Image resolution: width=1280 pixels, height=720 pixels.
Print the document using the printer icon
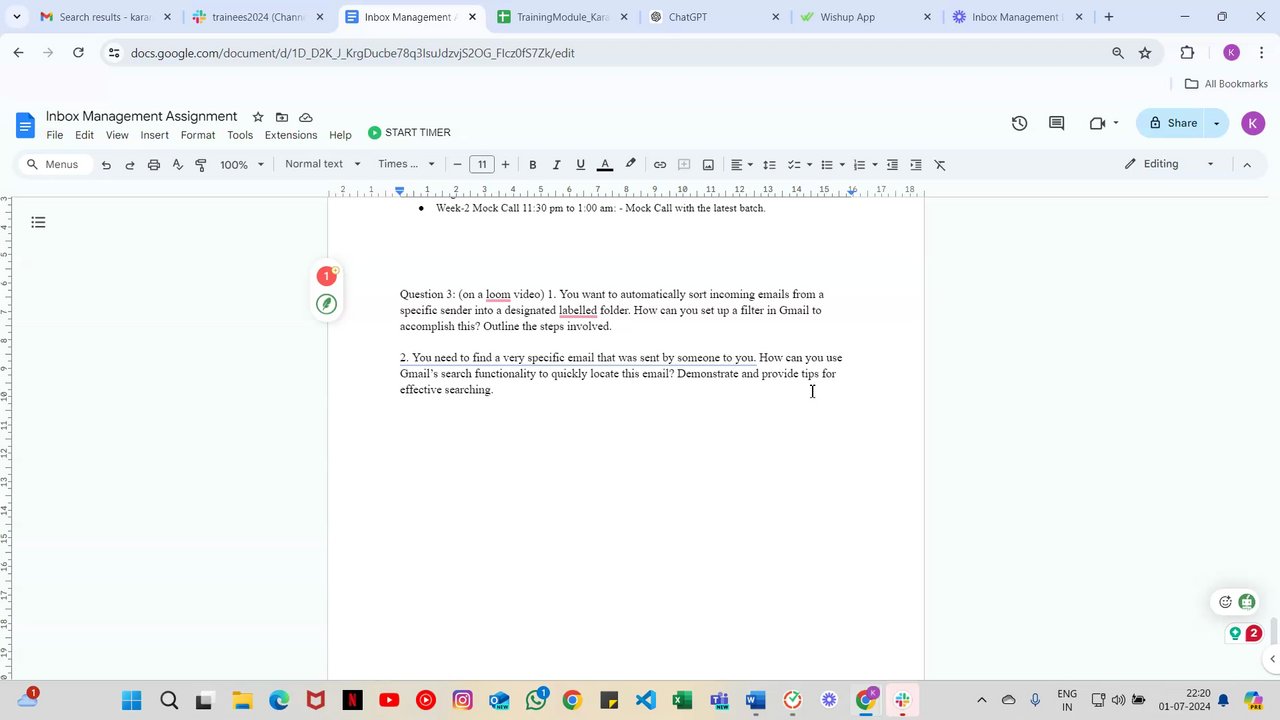point(154,165)
